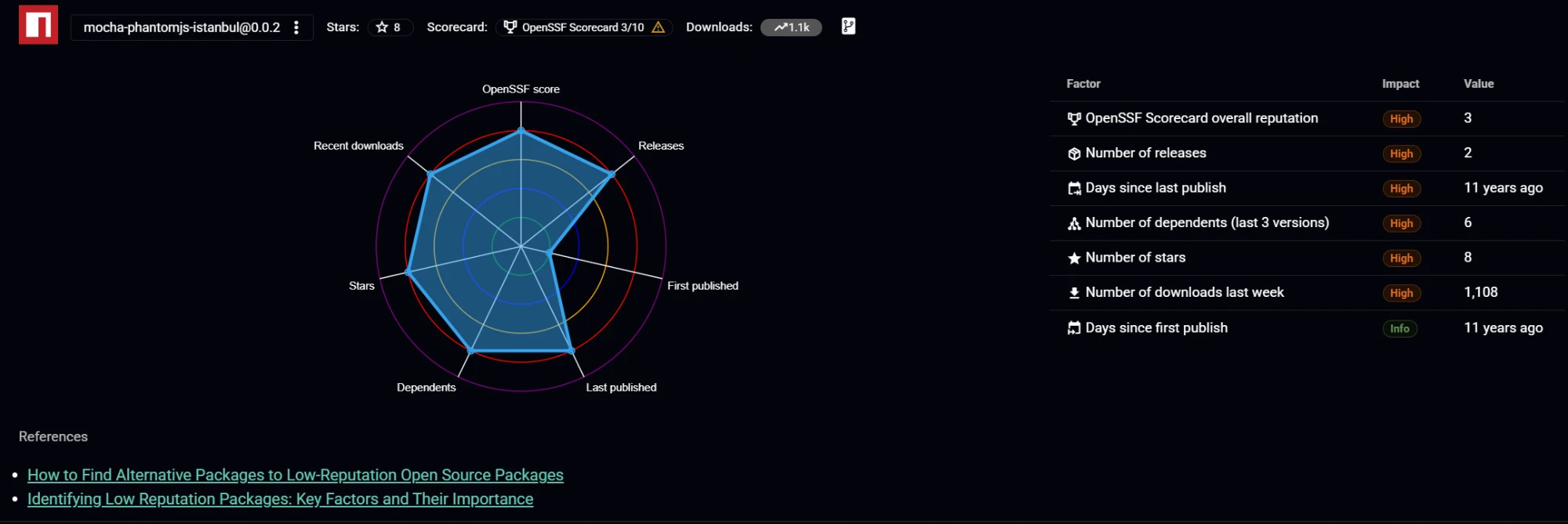Click First published axis label on chart
Image resolution: width=1568 pixels, height=524 pixels.
(x=702, y=286)
